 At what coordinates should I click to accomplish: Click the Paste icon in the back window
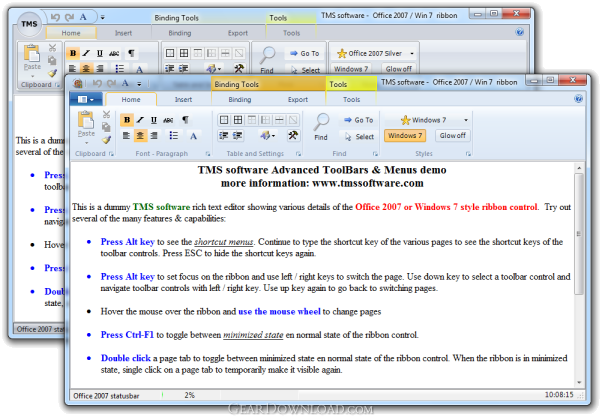pyautogui.click(x=32, y=53)
